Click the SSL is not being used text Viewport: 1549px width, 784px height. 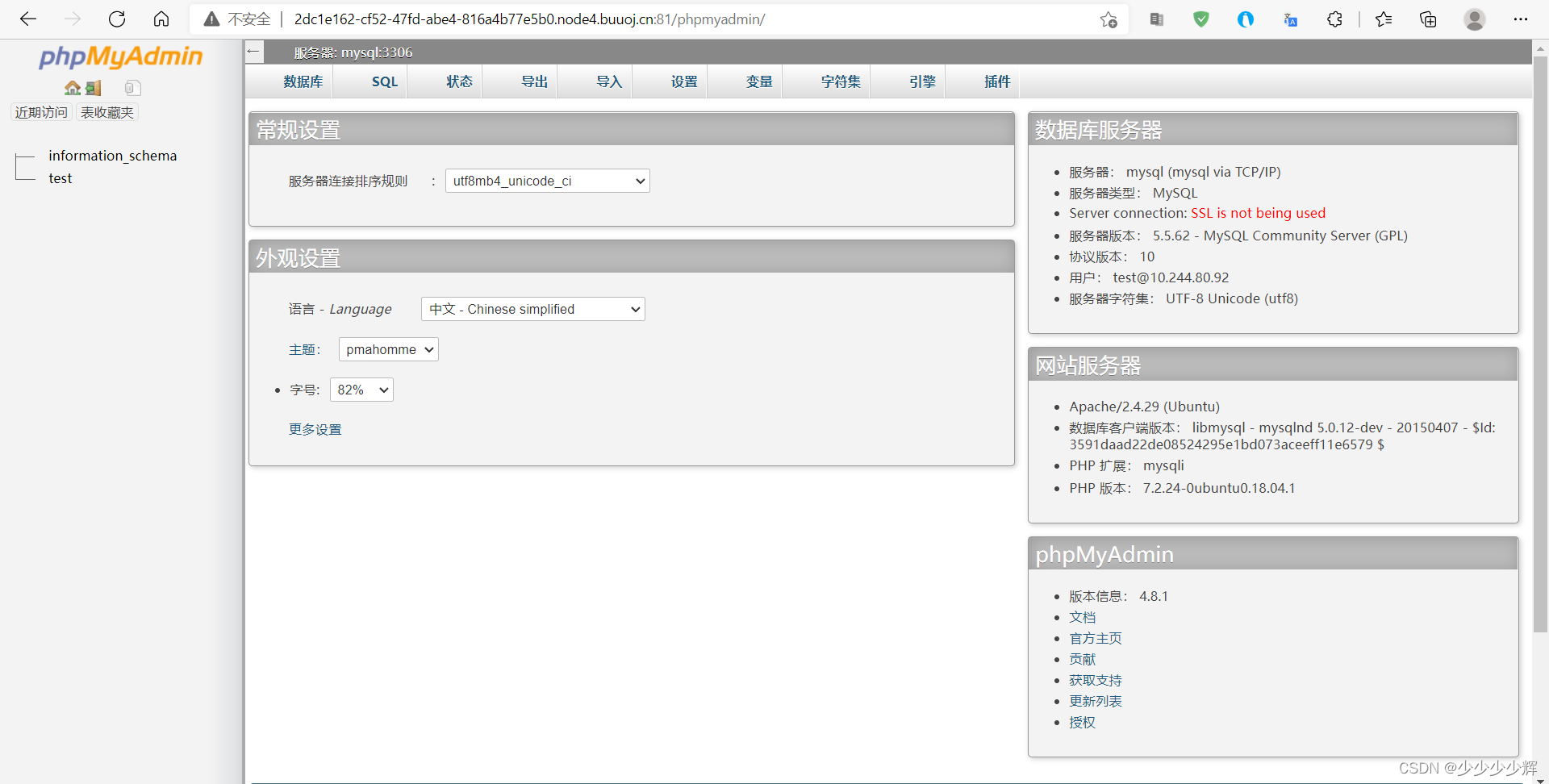1258,213
